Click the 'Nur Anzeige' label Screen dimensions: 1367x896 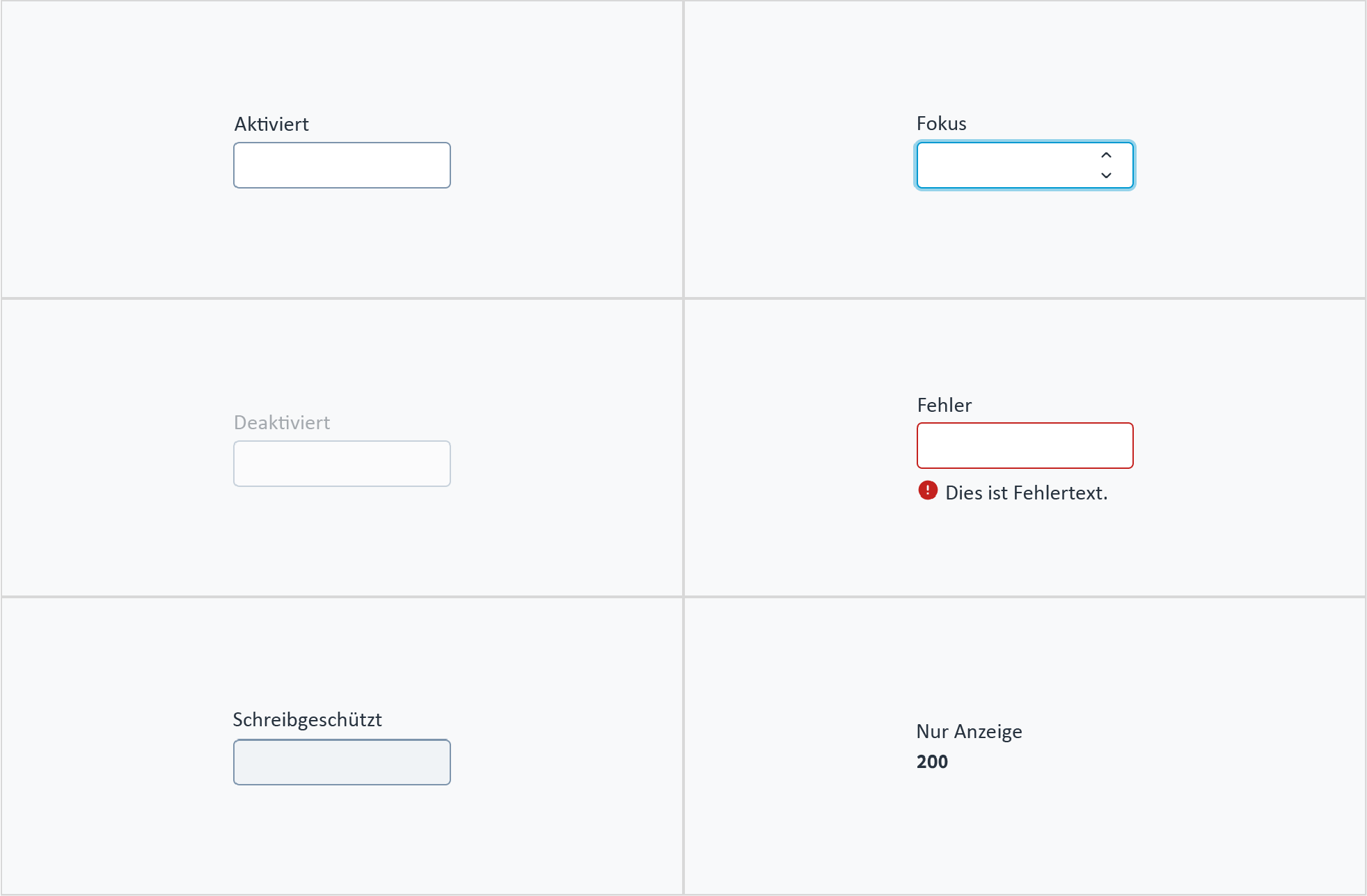click(969, 732)
